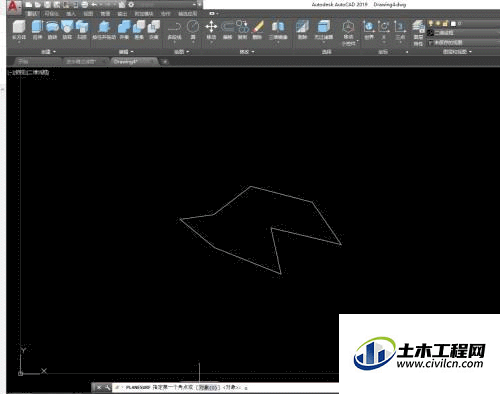The width and height of the screenshot is (500, 394).
Task: Activate the Presspull (按住并拖动) tool
Action: pos(104,30)
